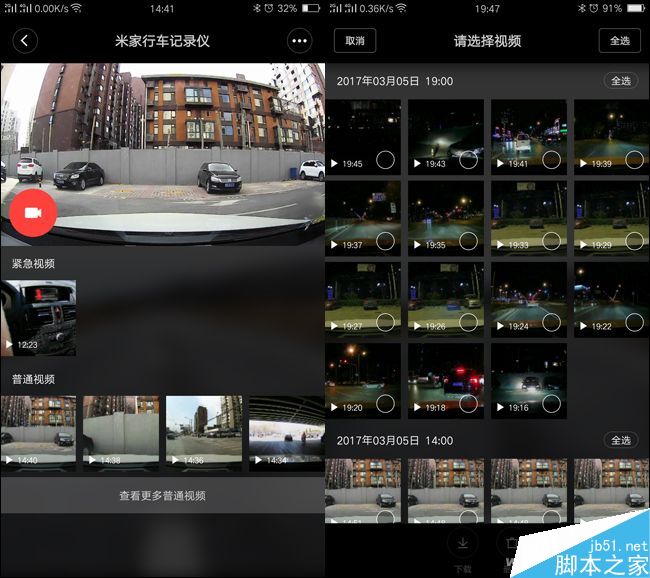The image size is (650, 578).
Task: Tap play icon on the 19:22 video
Action: point(583,326)
